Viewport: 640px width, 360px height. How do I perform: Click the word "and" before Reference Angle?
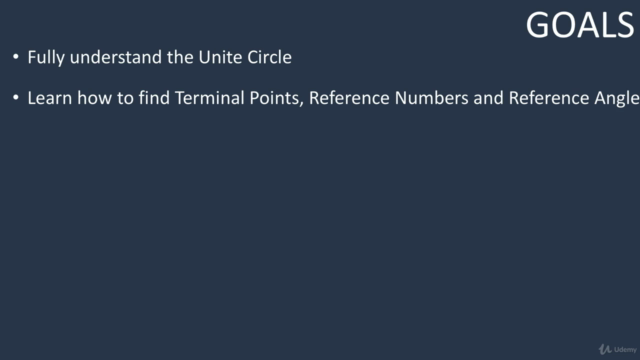(x=489, y=98)
